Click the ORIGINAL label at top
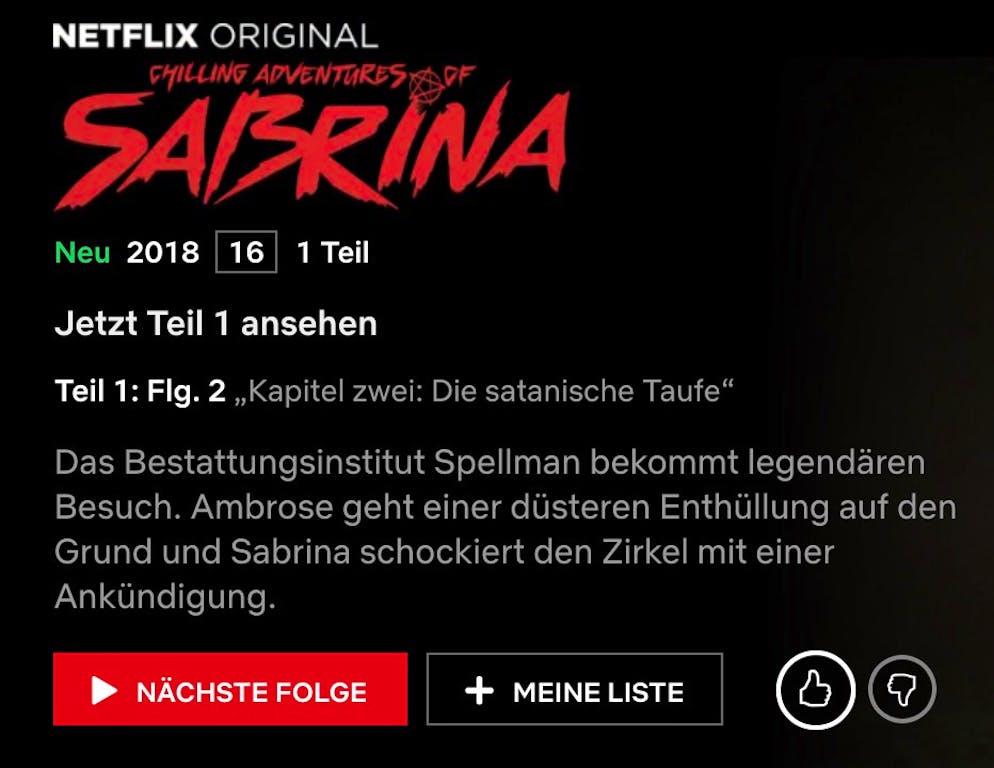Screen dimensions: 994x768 pos(294,36)
